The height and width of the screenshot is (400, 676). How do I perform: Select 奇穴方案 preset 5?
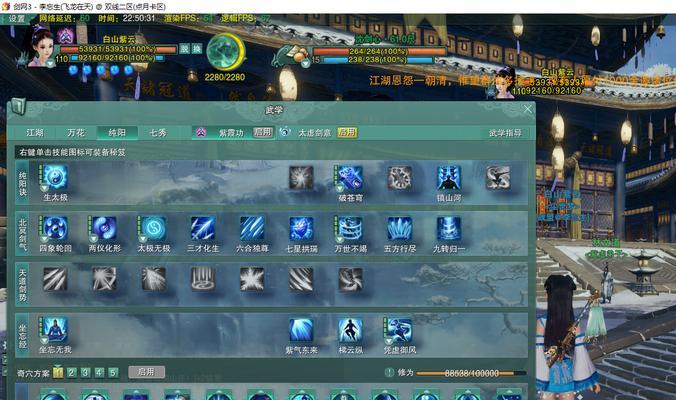coord(113,372)
